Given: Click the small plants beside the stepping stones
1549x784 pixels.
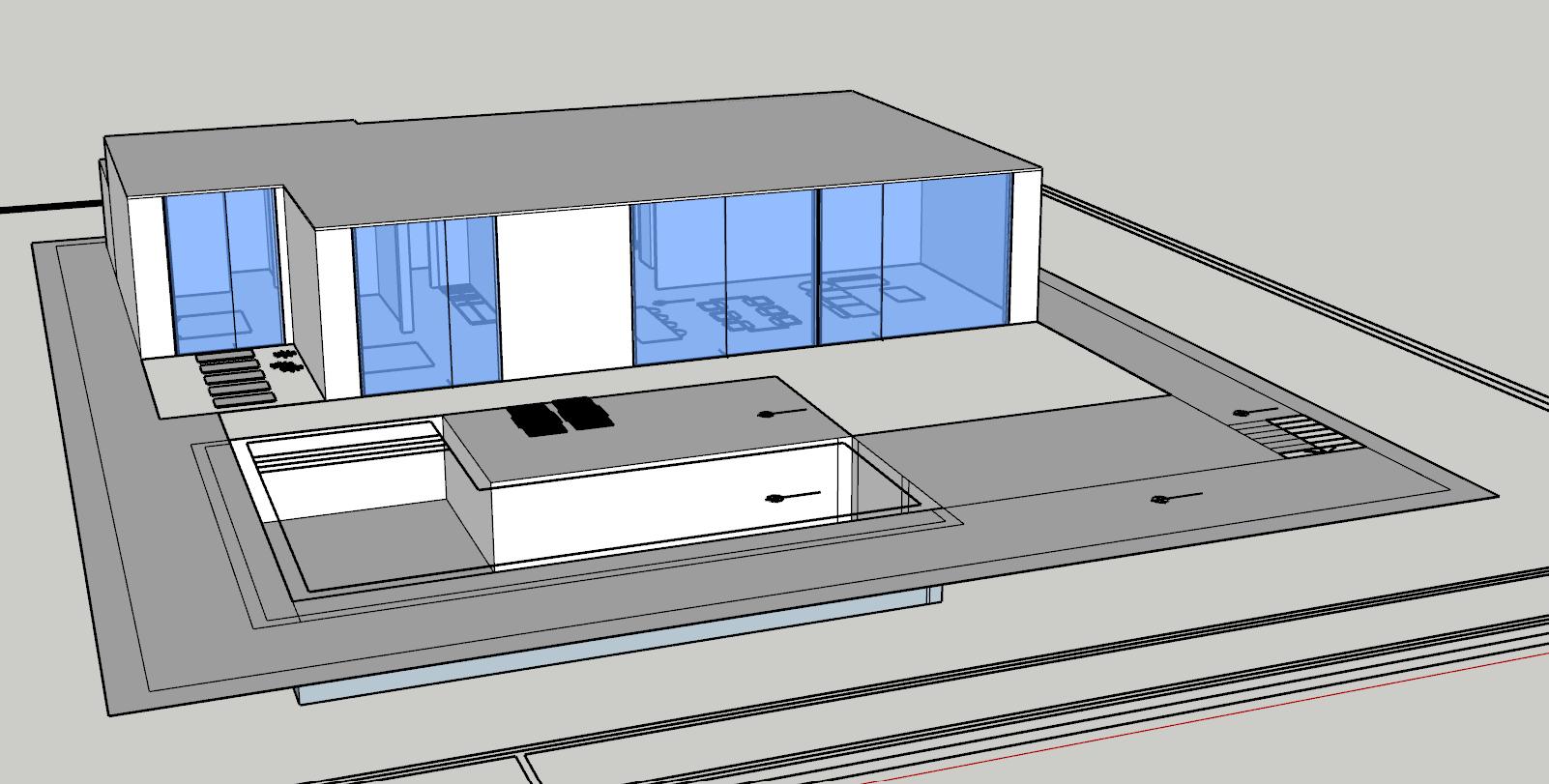Looking at the screenshot, I should click(285, 362).
